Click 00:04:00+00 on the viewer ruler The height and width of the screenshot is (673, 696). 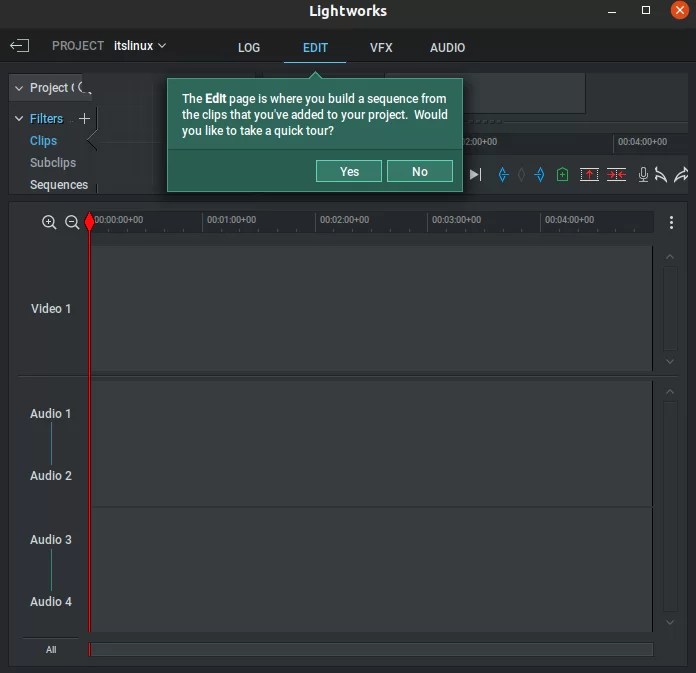click(x=642, y=142)
